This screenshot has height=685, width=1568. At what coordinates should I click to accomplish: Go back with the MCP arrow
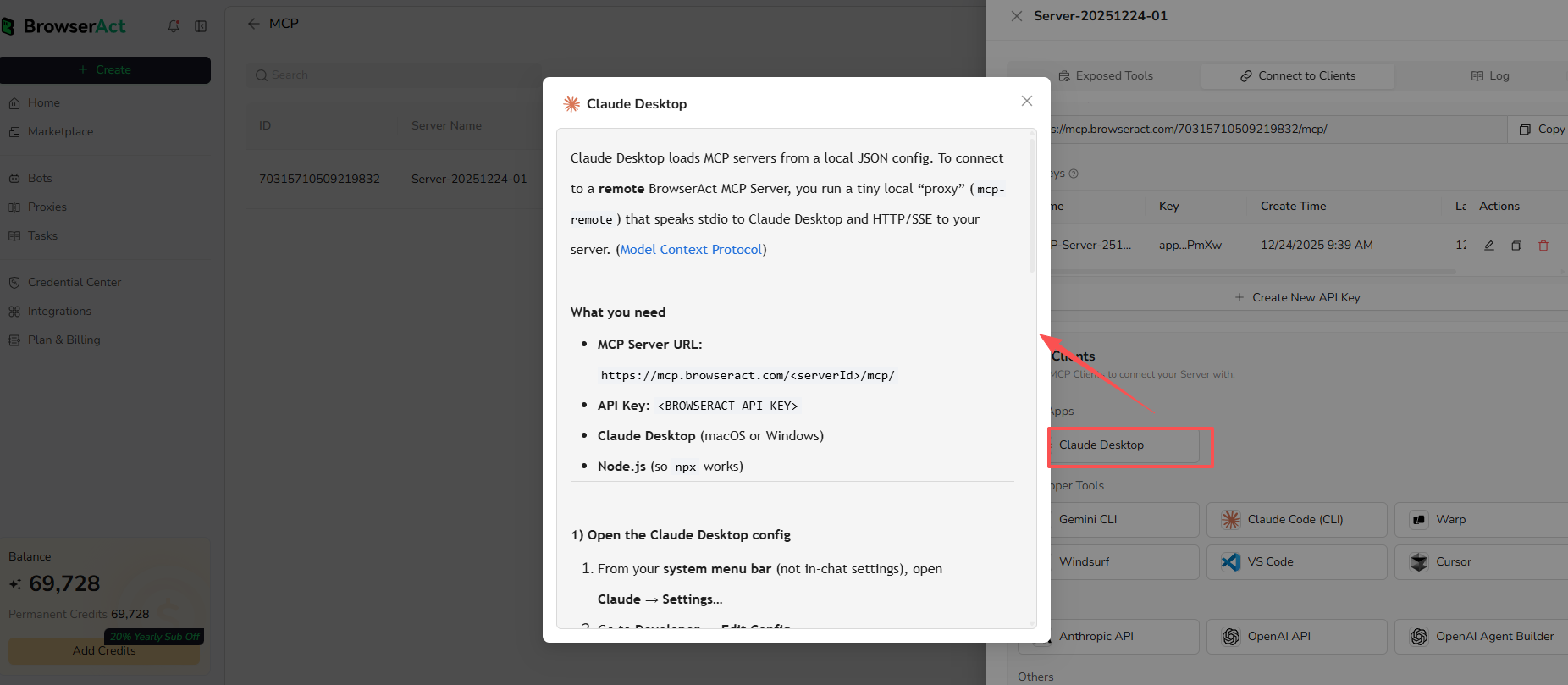(253, 24)
